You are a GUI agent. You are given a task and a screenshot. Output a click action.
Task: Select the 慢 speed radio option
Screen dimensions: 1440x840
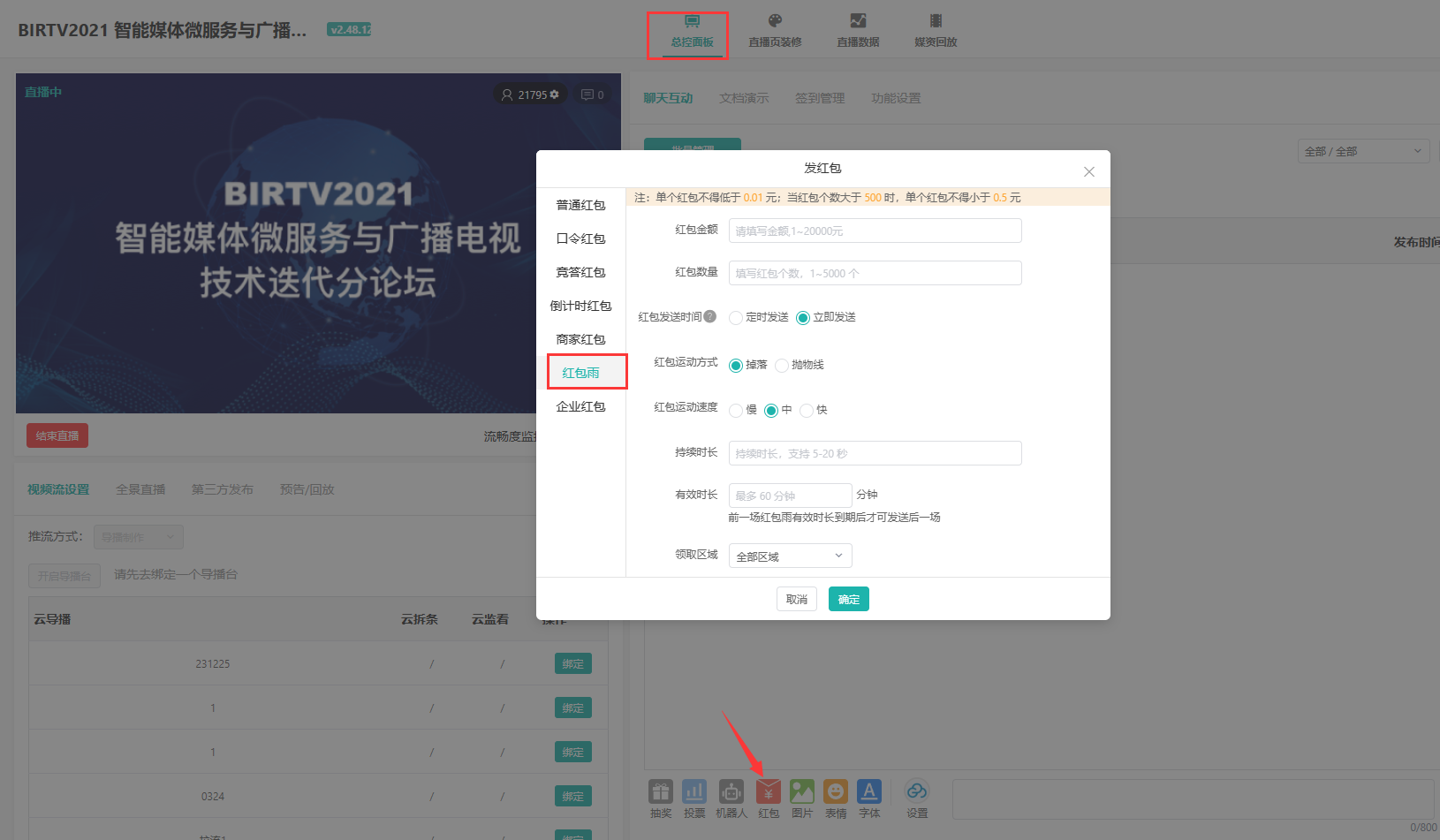click(736, 411)
